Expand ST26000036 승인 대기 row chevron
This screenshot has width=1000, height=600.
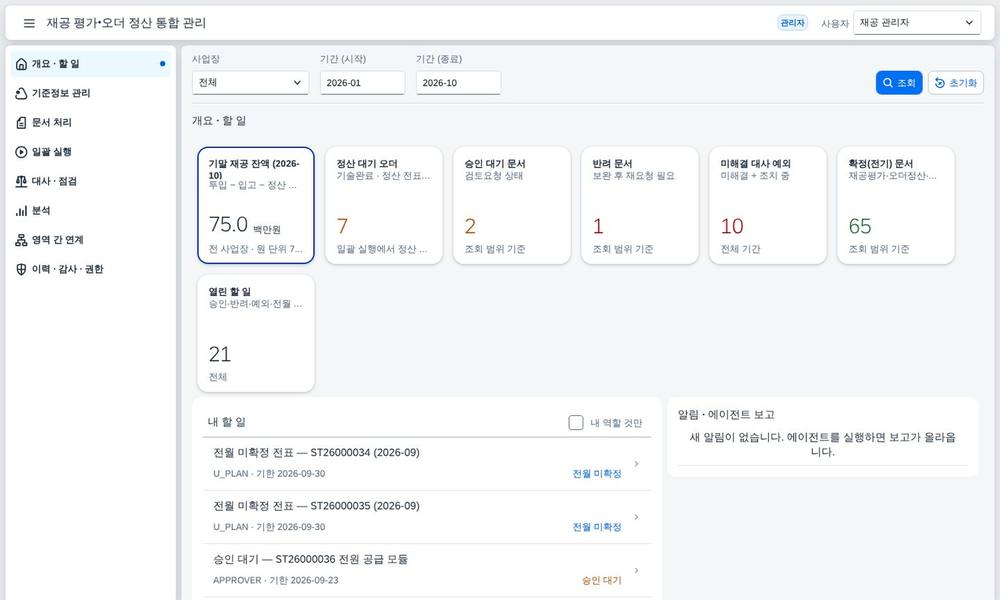point(636,571)
